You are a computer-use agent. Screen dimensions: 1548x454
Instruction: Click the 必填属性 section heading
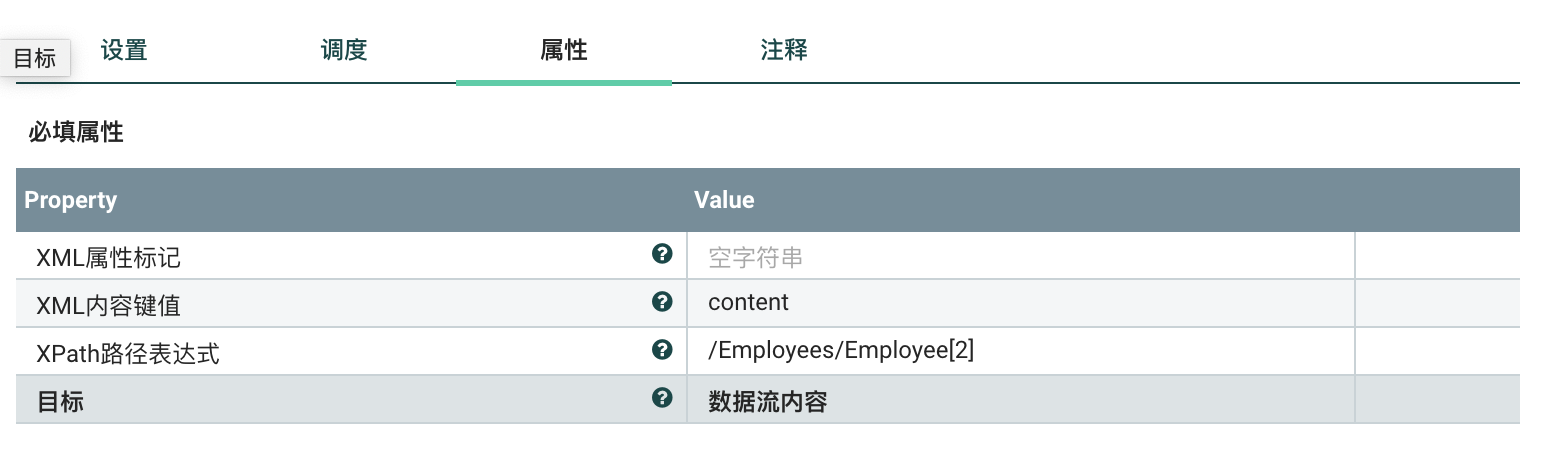point(76,132)
